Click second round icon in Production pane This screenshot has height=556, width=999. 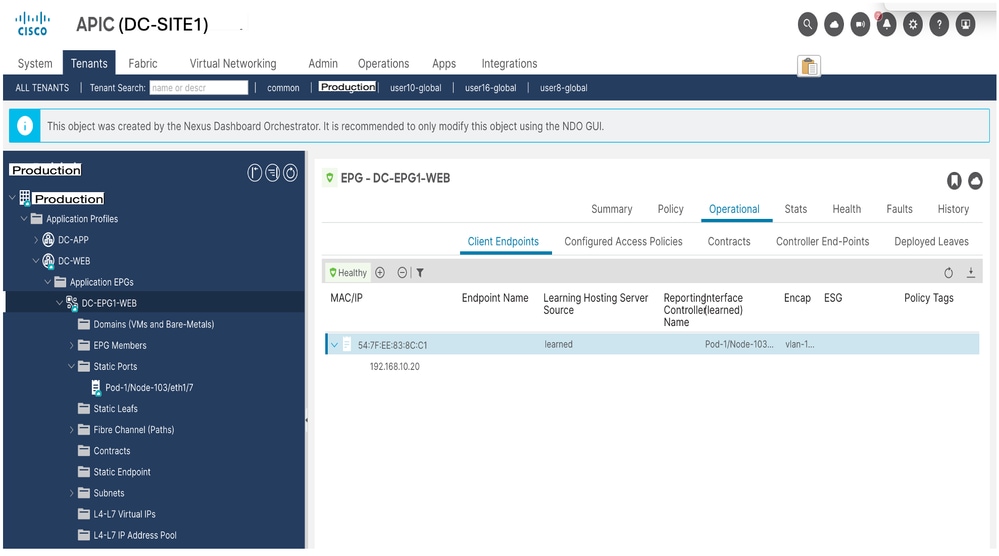[x=272, y=173]
